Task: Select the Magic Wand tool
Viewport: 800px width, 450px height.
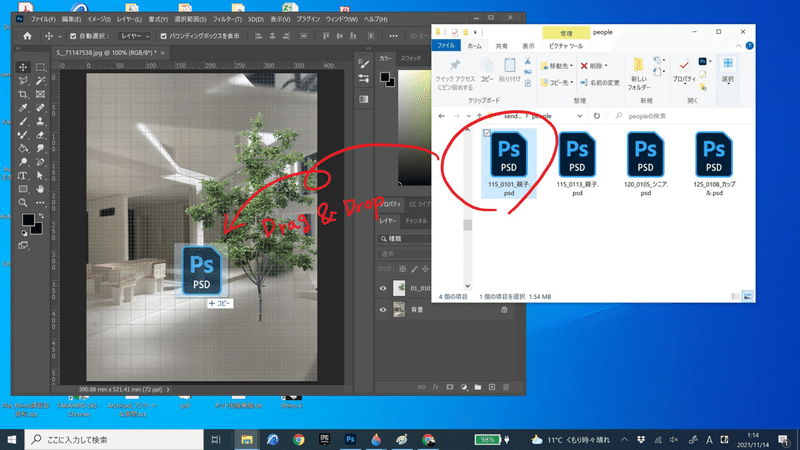Action: (x=40, y=81)
